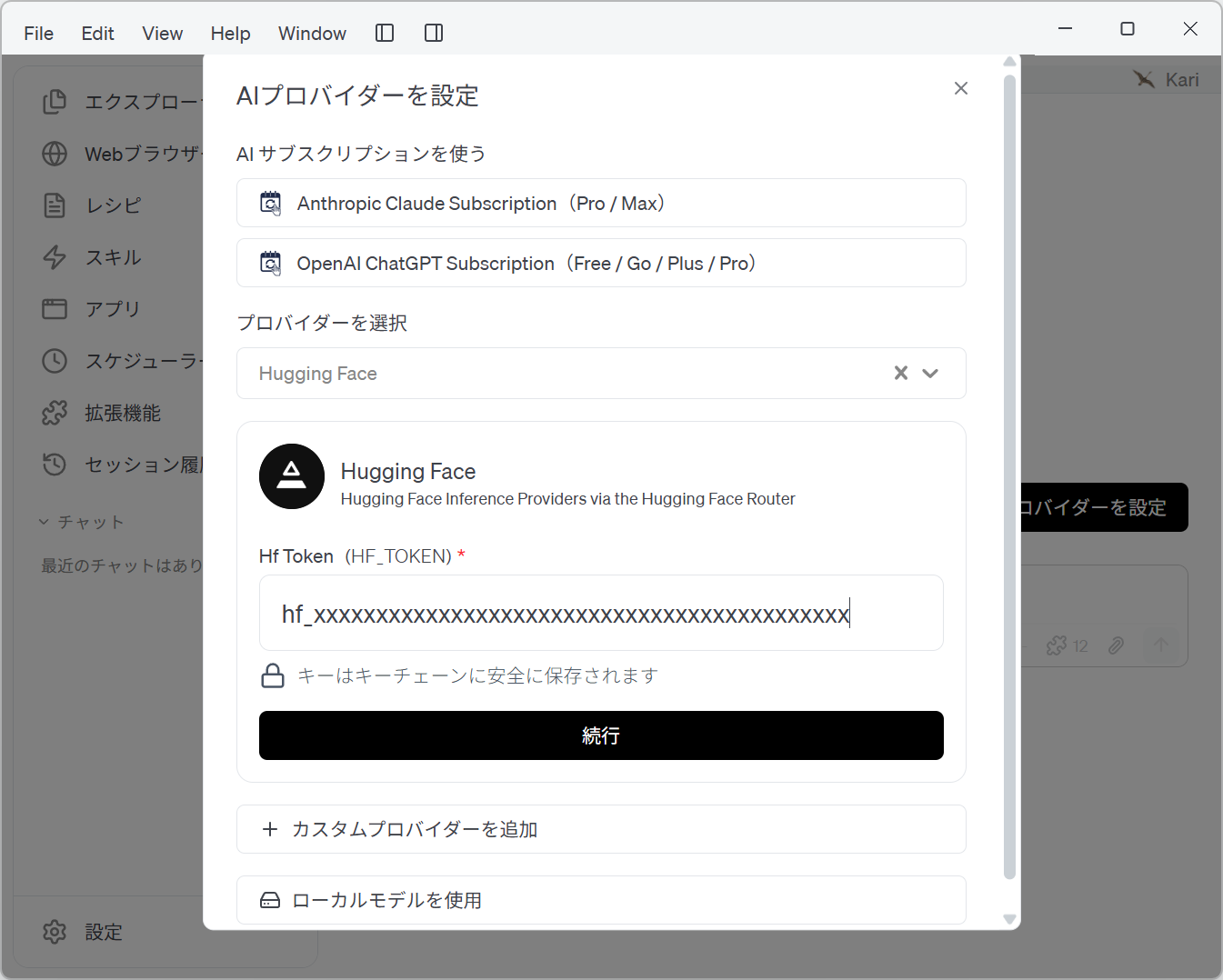Maximize the application window
Viewport: 1223px width, 980px height.
pos(1128,29)
